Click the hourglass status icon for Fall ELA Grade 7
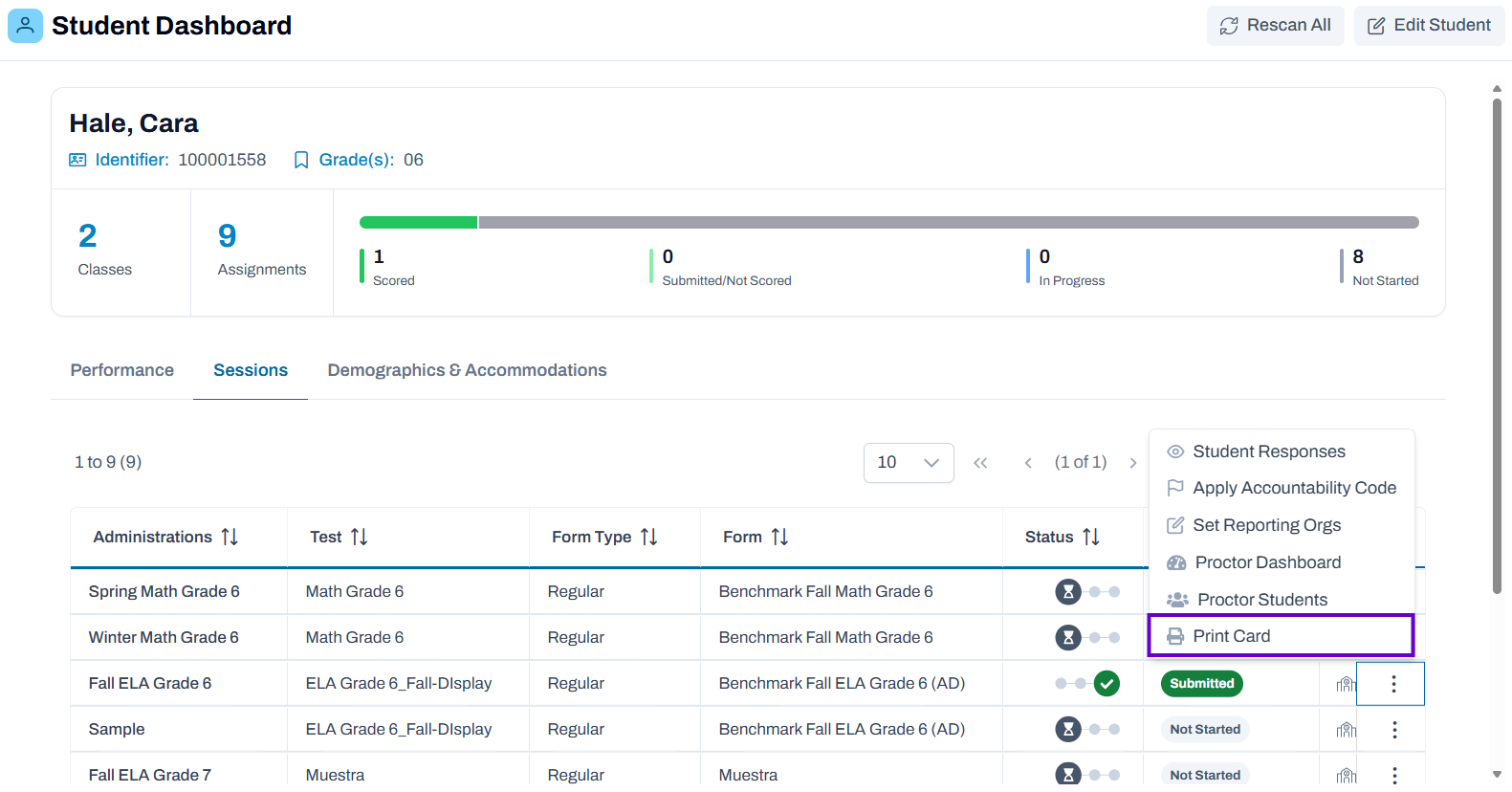Viewport: 1512px width, 792px height. tap(1068, 774)
